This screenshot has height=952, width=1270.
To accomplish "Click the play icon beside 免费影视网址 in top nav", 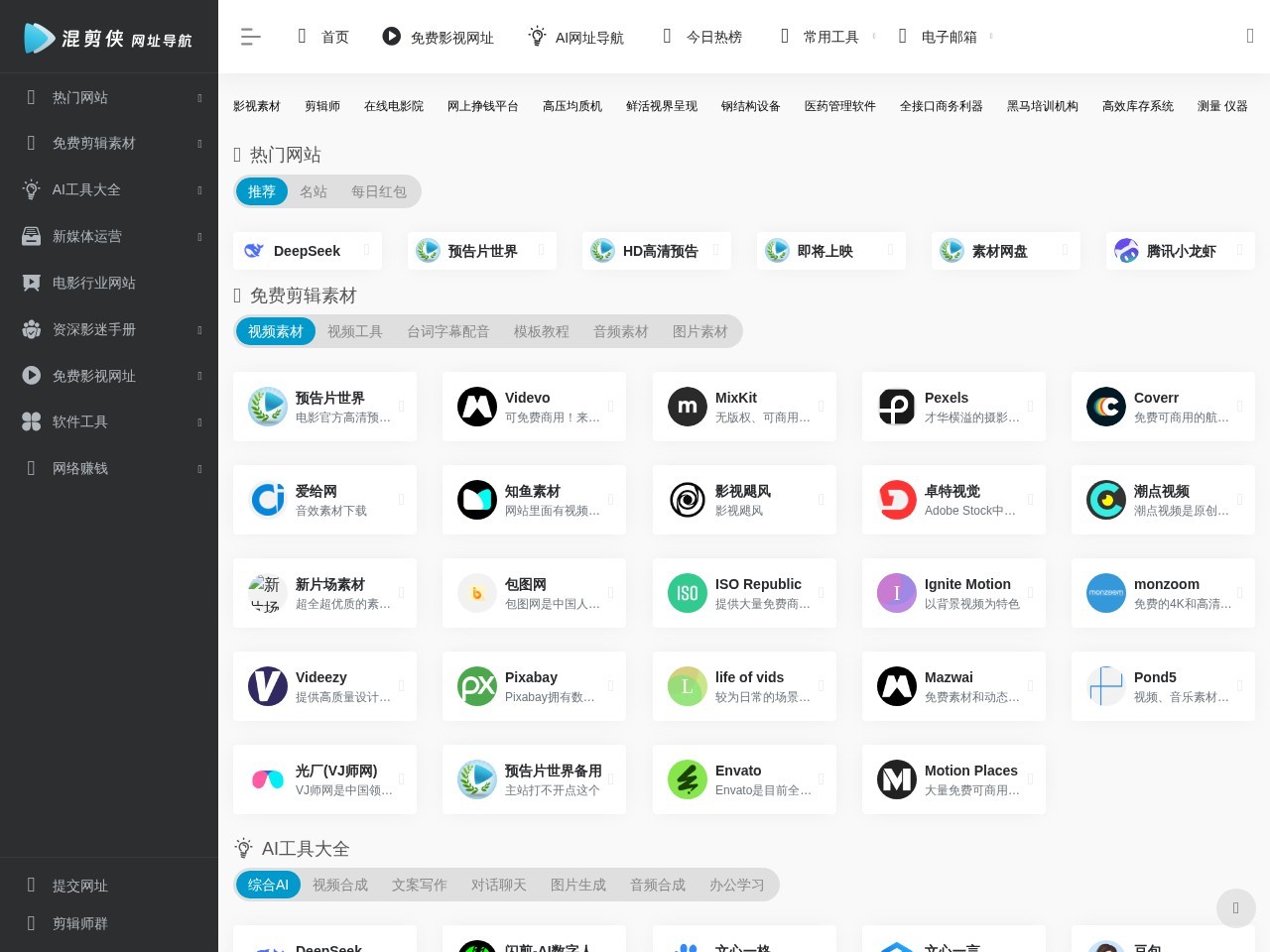I will coord(392,37).
